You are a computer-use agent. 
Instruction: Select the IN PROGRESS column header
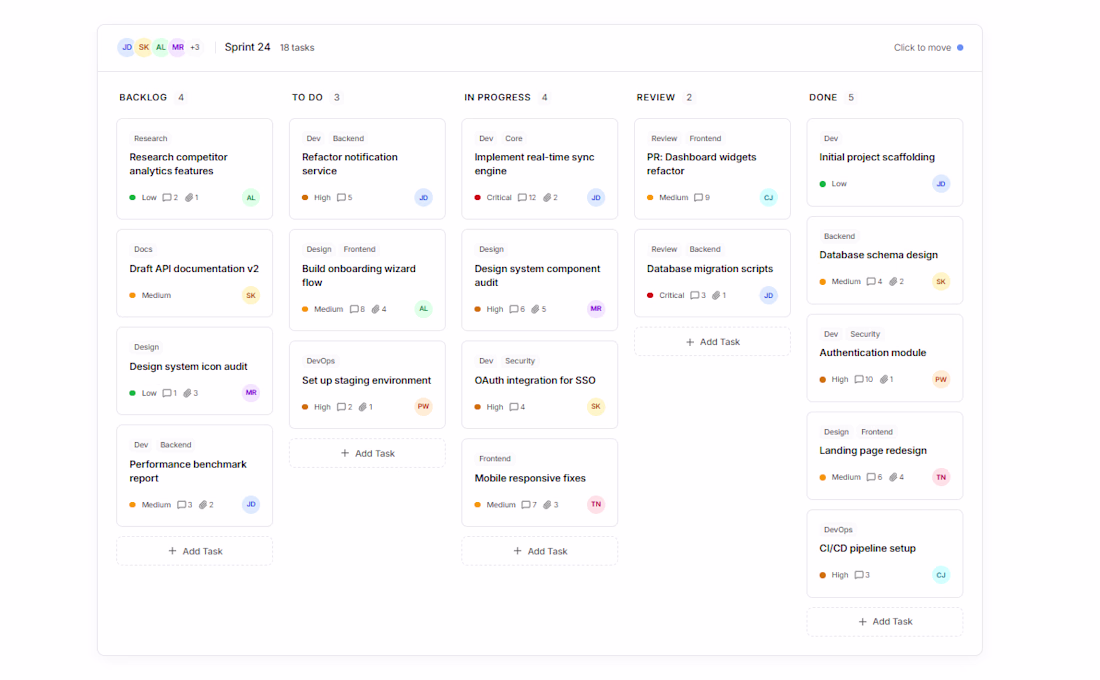click(x=497, y=98)
